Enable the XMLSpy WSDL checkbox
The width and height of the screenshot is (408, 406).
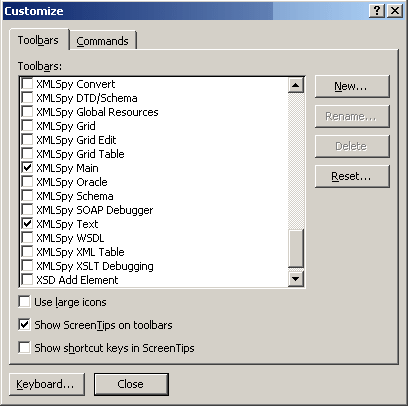click(x=27, y=238)
